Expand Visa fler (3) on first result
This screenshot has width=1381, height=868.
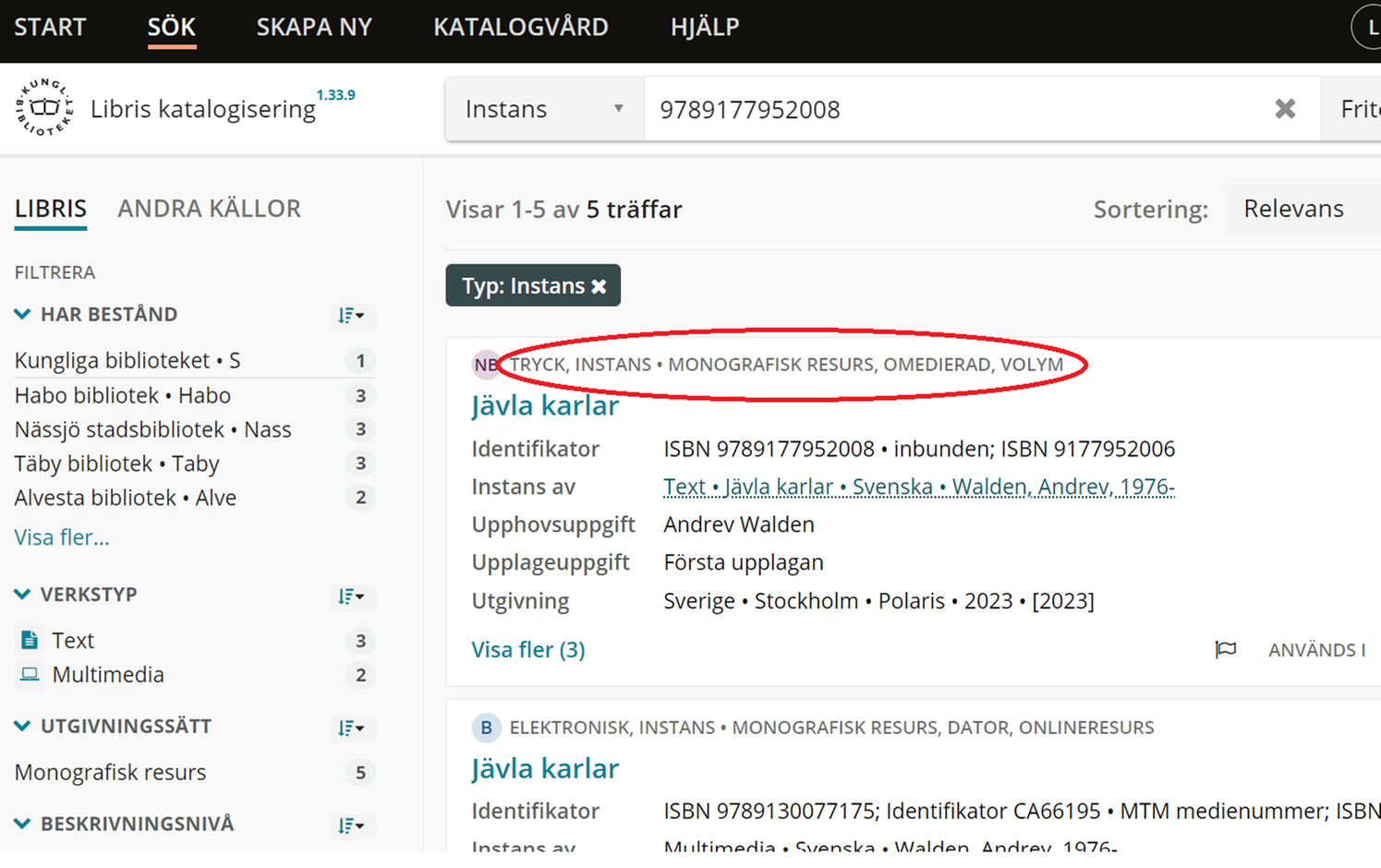(x=528, y=650)
